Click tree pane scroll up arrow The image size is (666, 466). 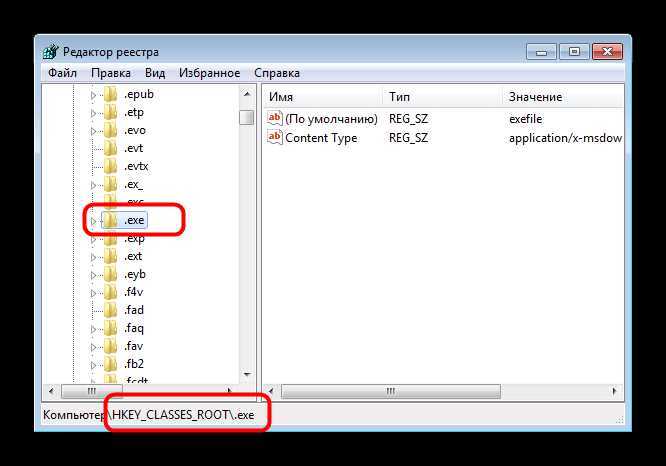pos(247,93)
